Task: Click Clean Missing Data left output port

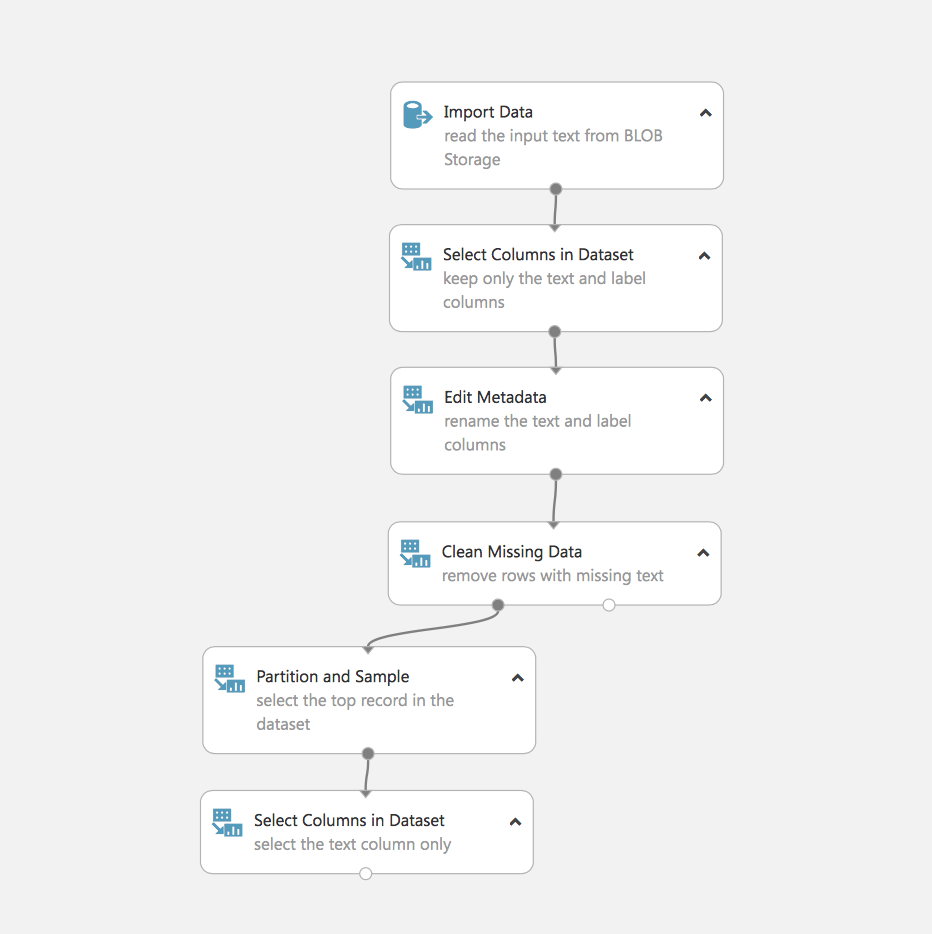Action: [498, 605]
